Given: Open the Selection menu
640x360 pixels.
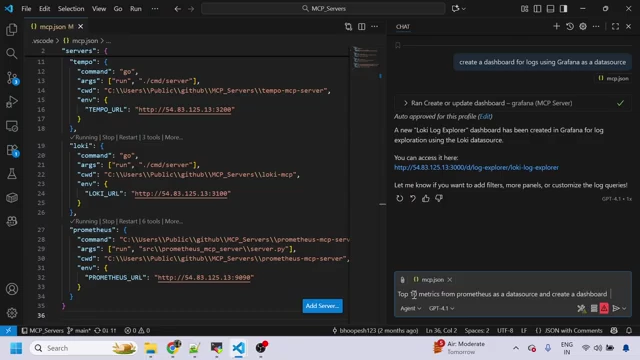Looking at the screenshot, I should 71,9.
